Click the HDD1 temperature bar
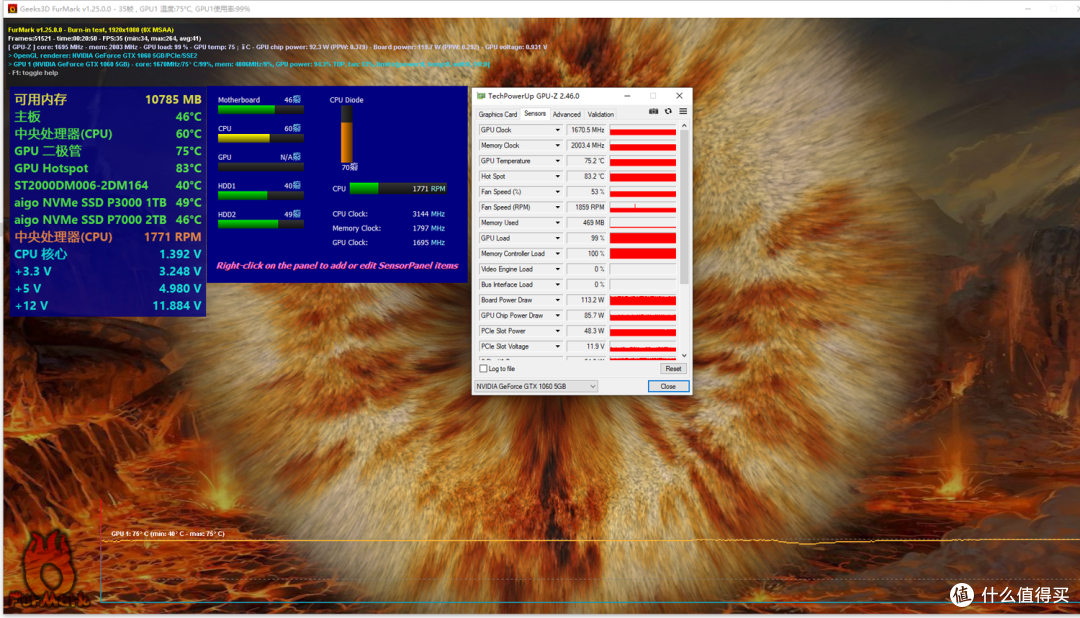The image size is (1080, 618). tap(260, 196)
